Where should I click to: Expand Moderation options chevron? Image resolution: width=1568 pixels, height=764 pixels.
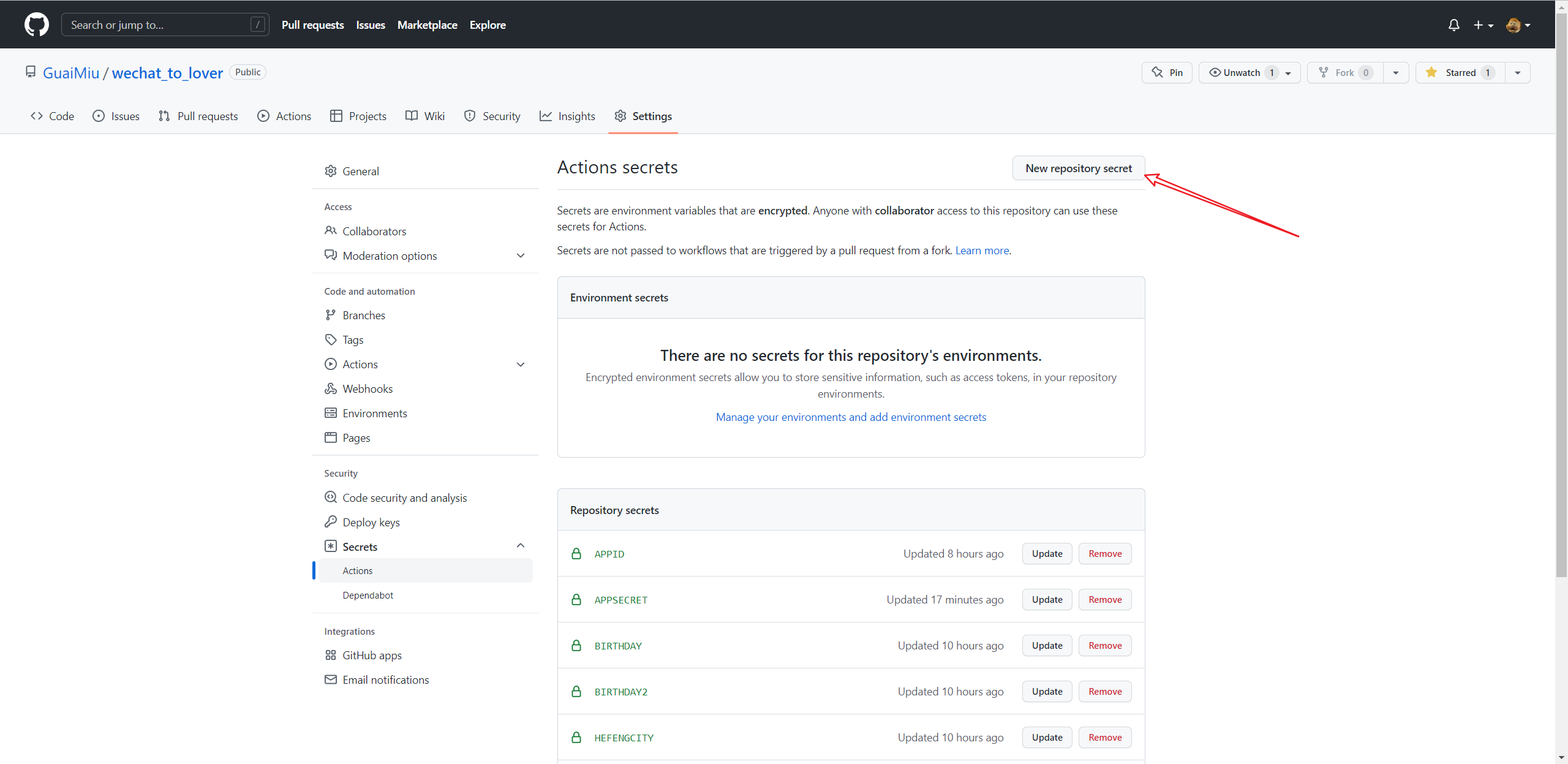coord(521,255)
